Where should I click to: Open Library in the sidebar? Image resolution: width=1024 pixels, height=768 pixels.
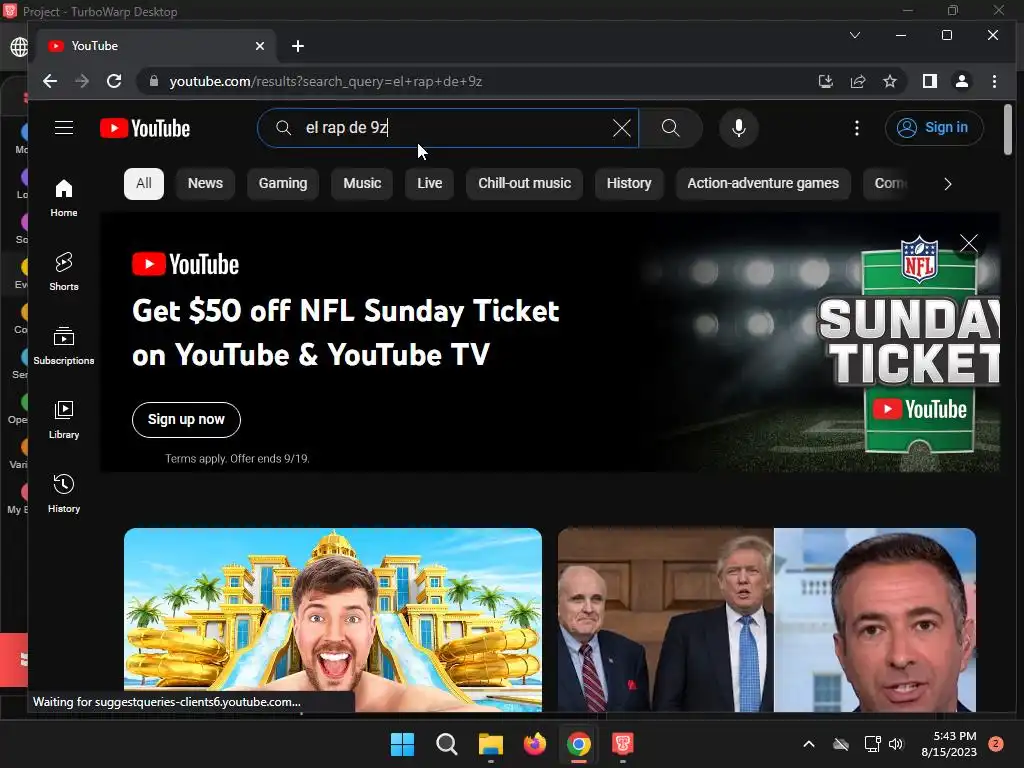[63, 419]
